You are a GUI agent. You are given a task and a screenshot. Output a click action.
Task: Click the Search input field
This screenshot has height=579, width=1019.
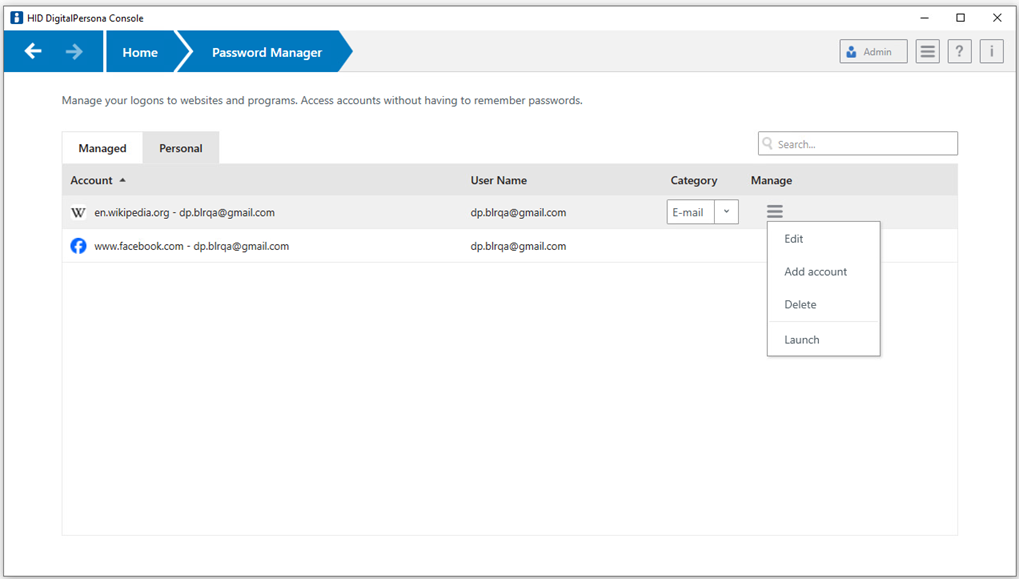pyautogui.click(x=863, y=144)
